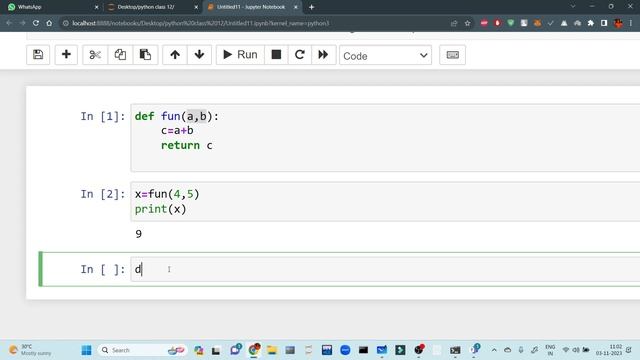Reload the page in the browser

click(x=36, y=23)
